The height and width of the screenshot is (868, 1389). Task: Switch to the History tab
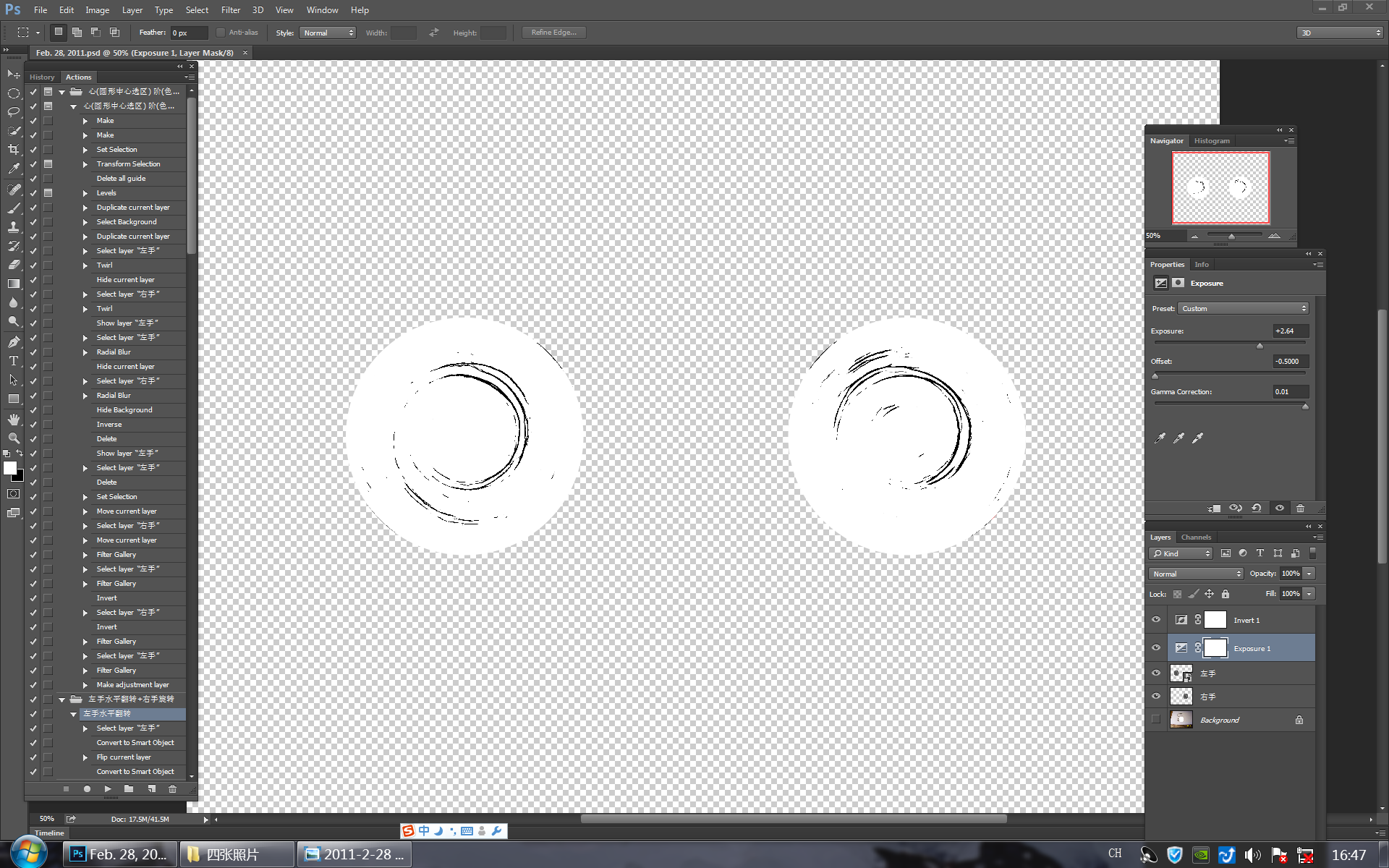pos(42,77)
